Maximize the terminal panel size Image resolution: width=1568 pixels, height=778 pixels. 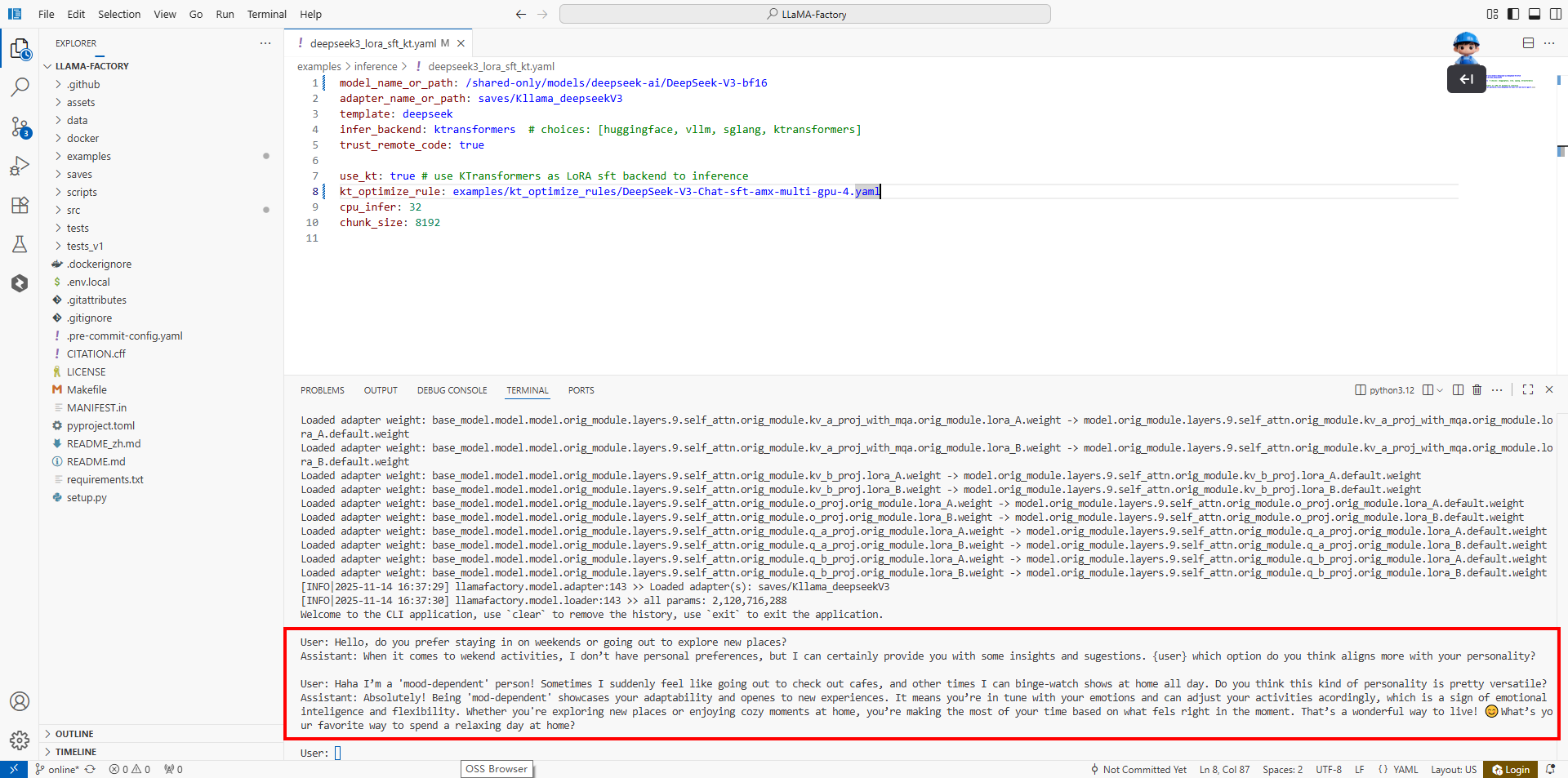[x=1528, y=390]
